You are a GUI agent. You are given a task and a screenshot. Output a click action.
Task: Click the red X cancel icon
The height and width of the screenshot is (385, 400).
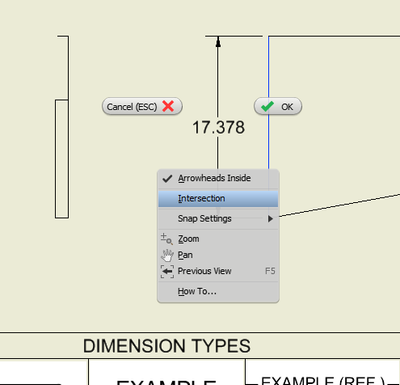click(x=168, y=106)
